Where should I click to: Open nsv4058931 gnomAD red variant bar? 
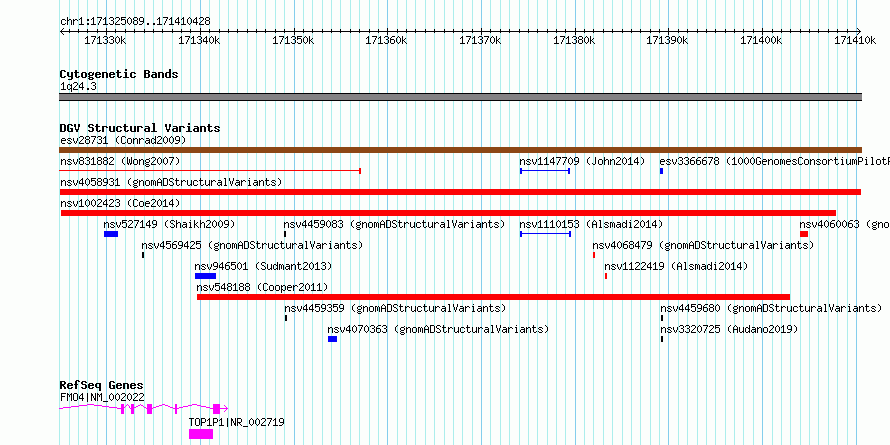(460, 192)
